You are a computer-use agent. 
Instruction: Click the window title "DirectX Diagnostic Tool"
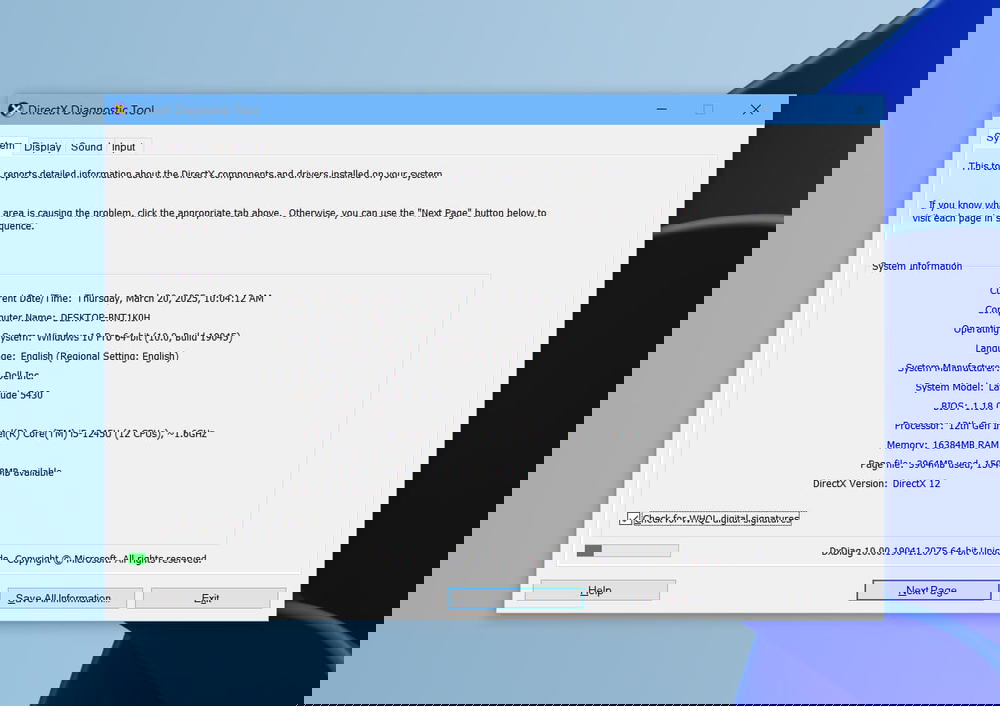(x=90, y=110)
